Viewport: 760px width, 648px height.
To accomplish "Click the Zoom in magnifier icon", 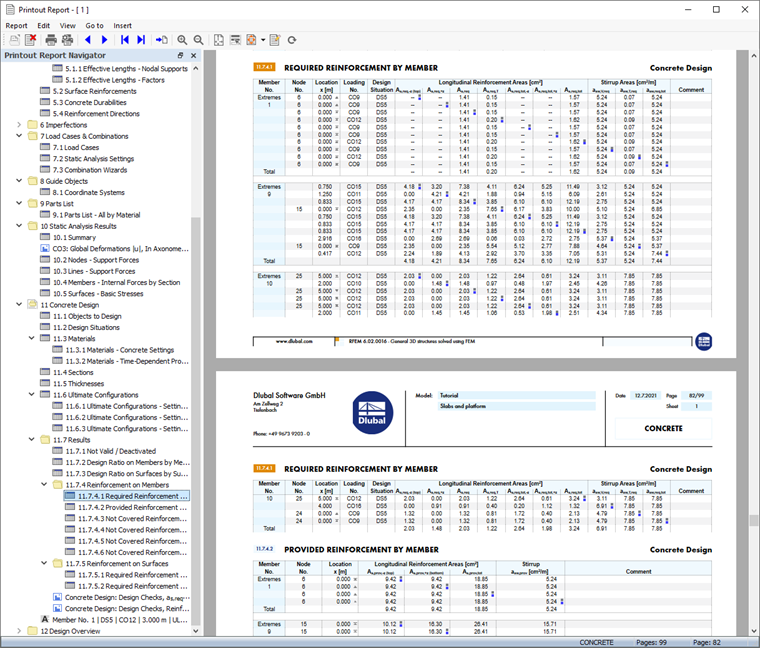I will 180,40.
